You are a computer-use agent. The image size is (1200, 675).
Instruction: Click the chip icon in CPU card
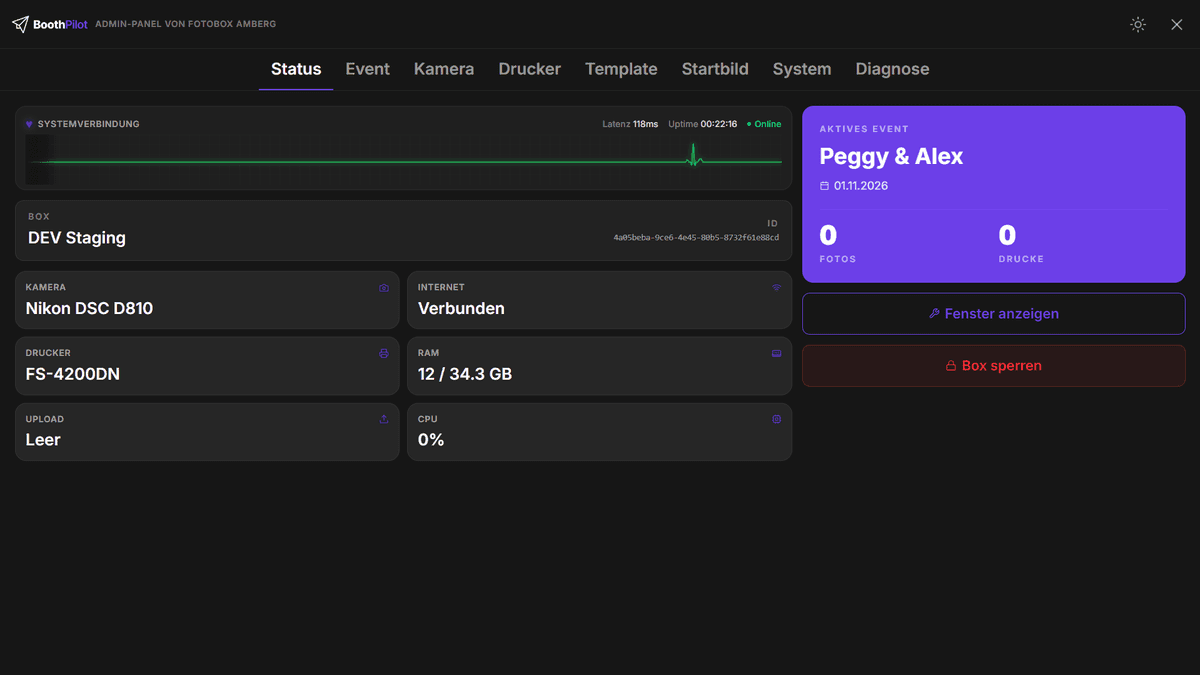(x=776, y=419)
